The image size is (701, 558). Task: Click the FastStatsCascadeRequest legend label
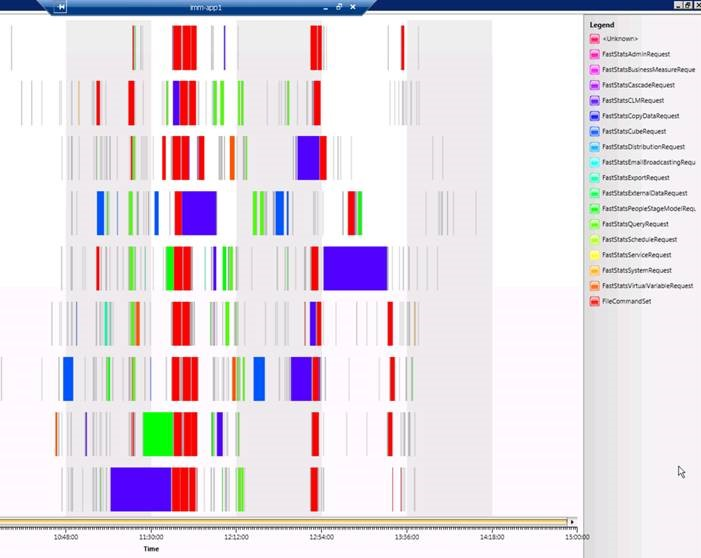click(638, 85)
